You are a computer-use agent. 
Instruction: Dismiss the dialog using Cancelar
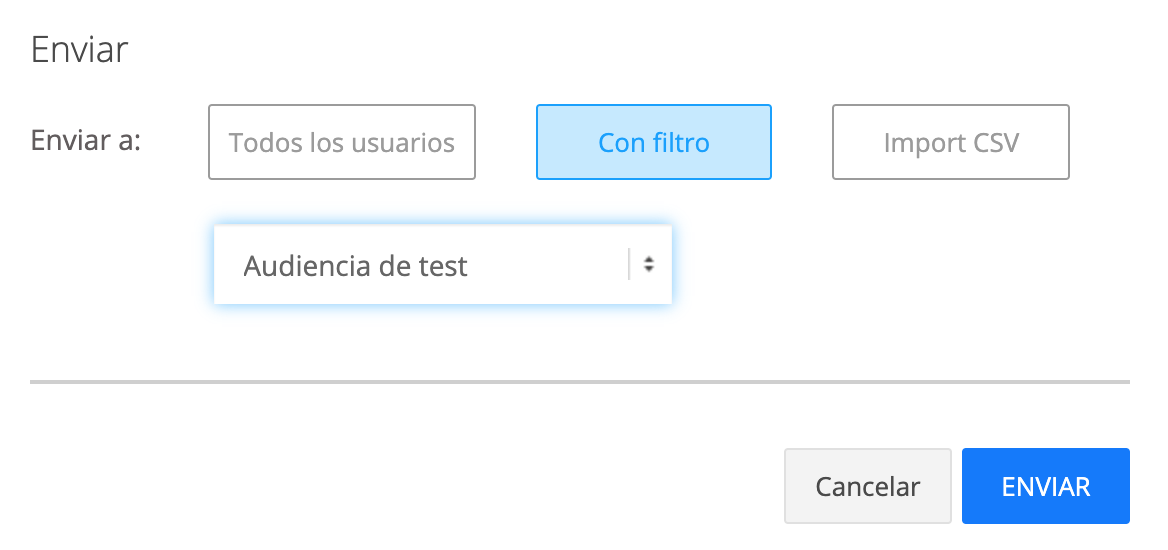867,486
